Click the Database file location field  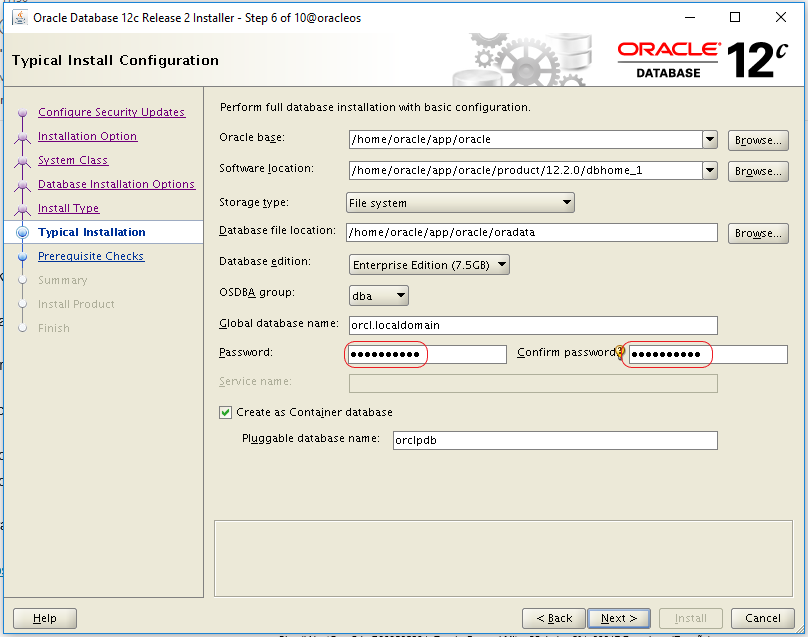point(532,232)
